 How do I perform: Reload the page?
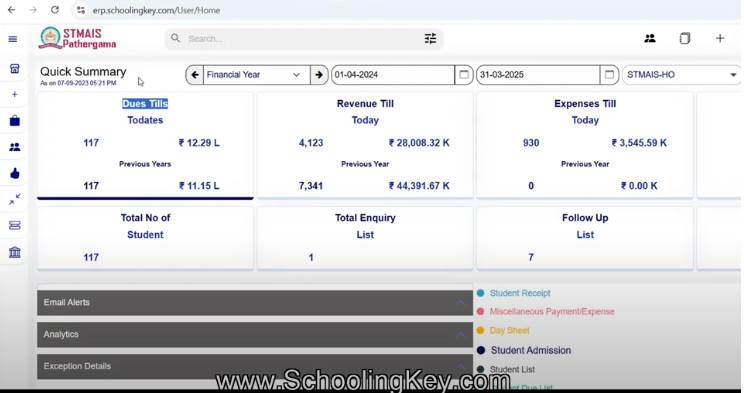(x=55, y=9)
